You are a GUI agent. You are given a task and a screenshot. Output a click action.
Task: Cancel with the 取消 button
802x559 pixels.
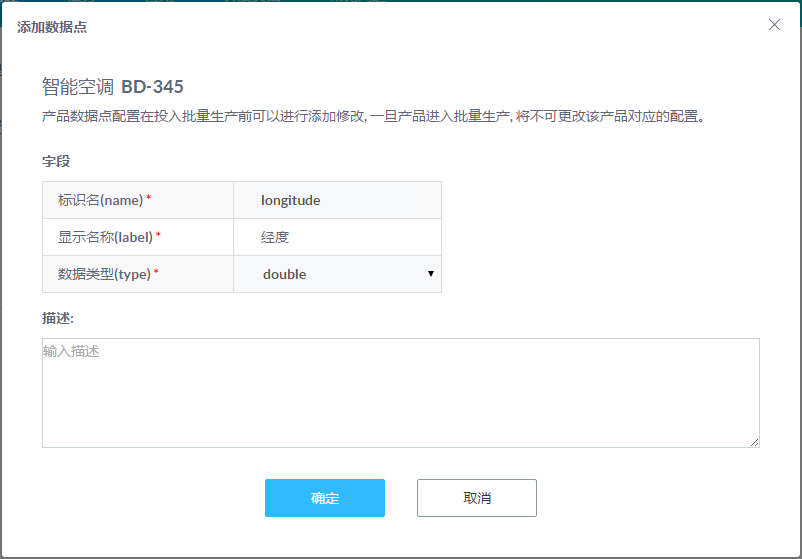coord(477,498)
